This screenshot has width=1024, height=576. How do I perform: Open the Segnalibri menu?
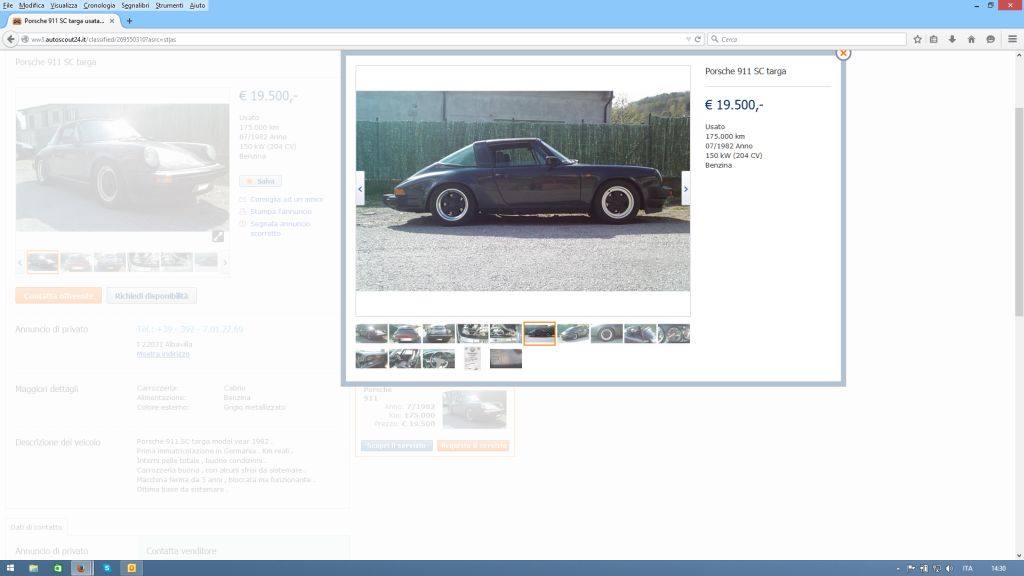(135, 5)
